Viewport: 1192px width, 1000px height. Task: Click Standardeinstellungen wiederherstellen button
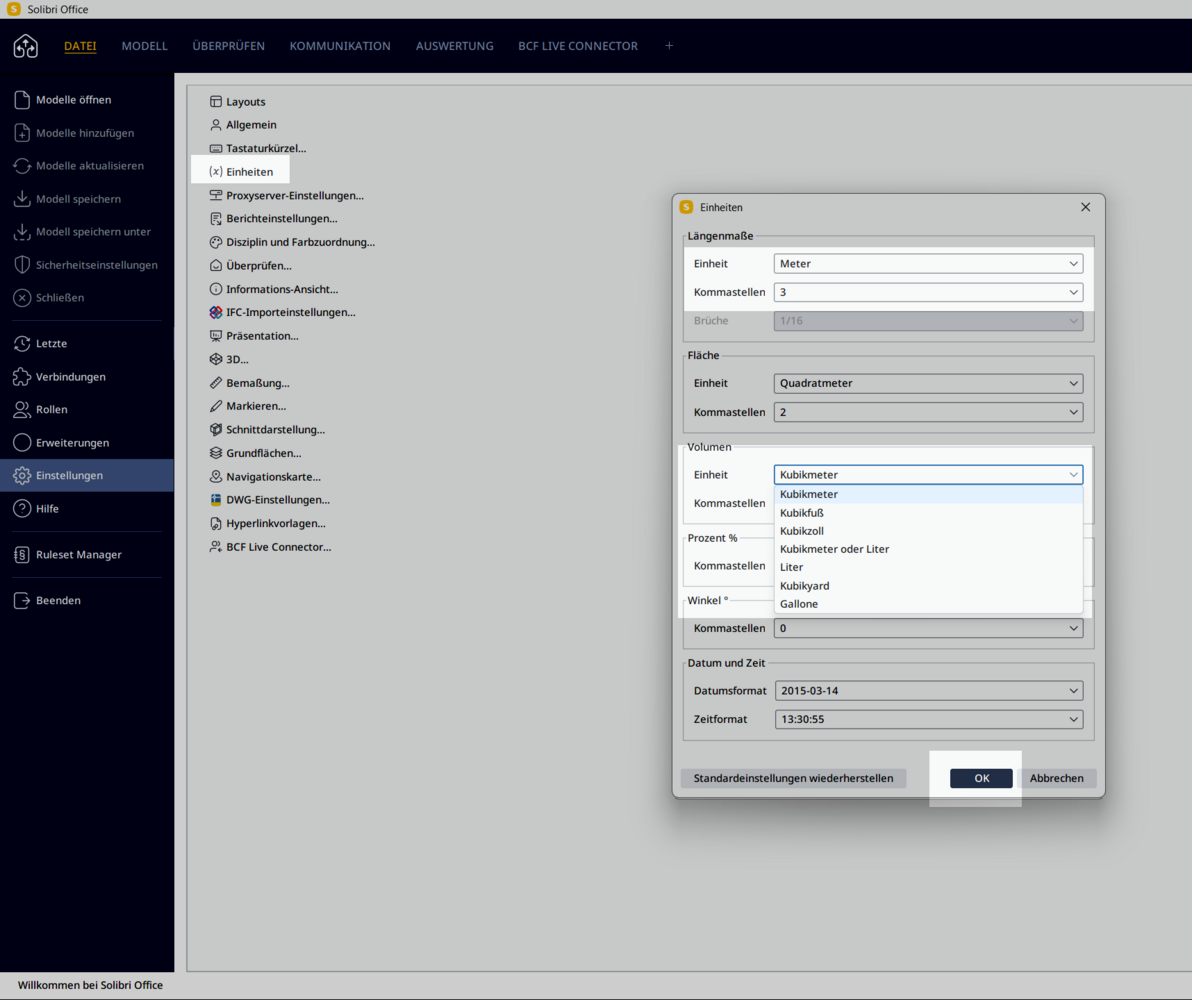point(794,778)
